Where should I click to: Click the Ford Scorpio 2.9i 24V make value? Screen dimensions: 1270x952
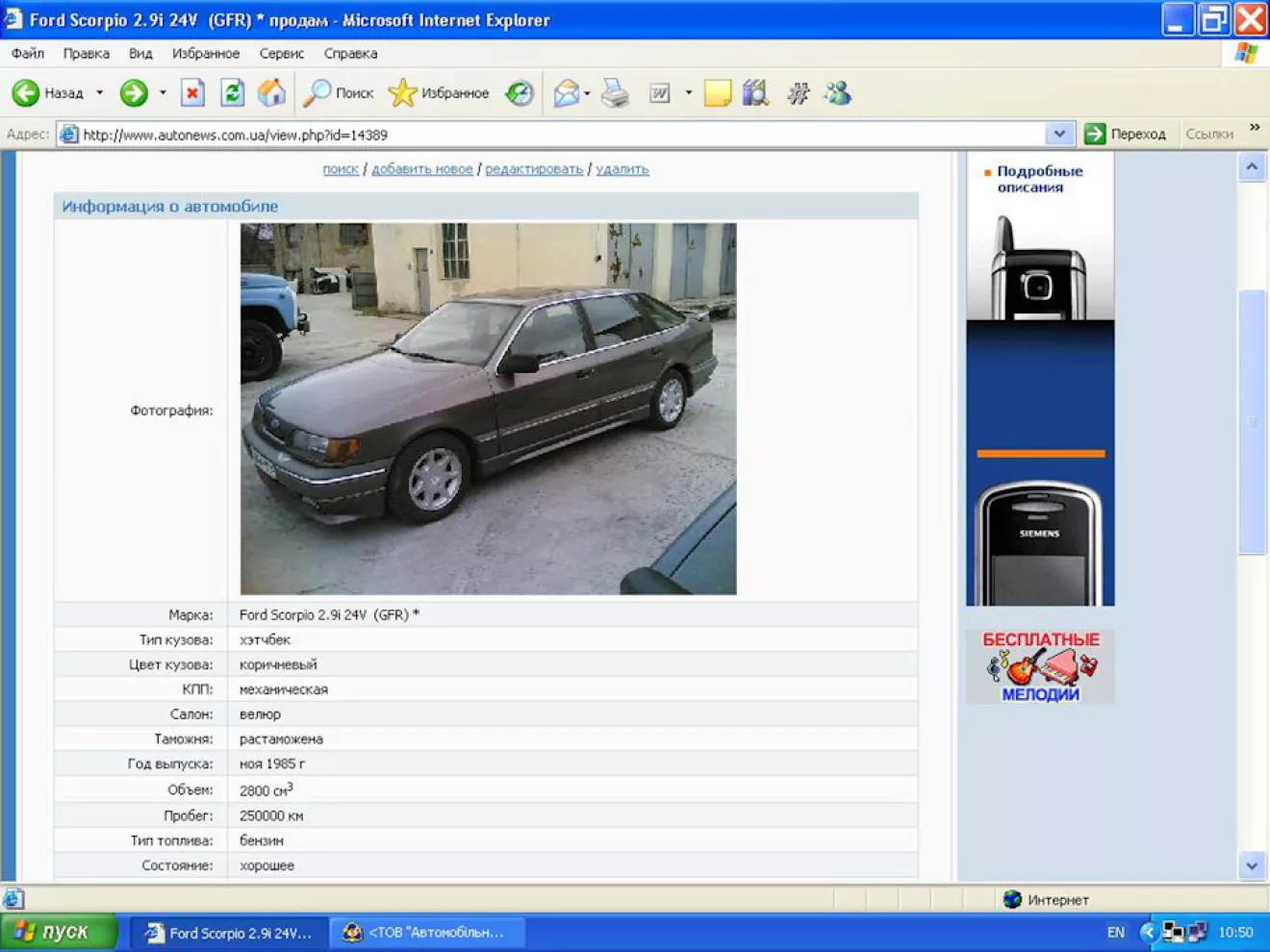329,614
